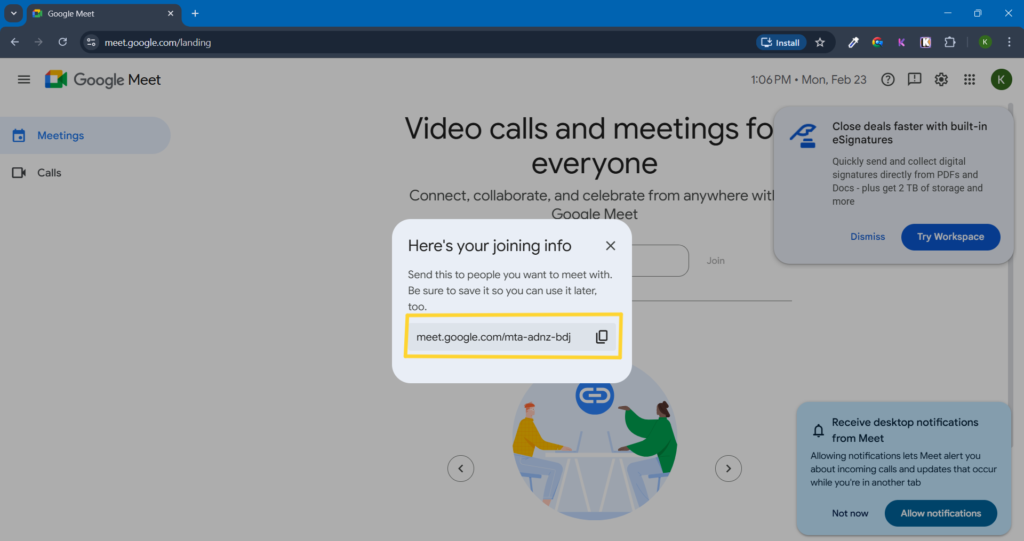
Task: Close the joining info dialog
Action: click(x=610, y=246)
